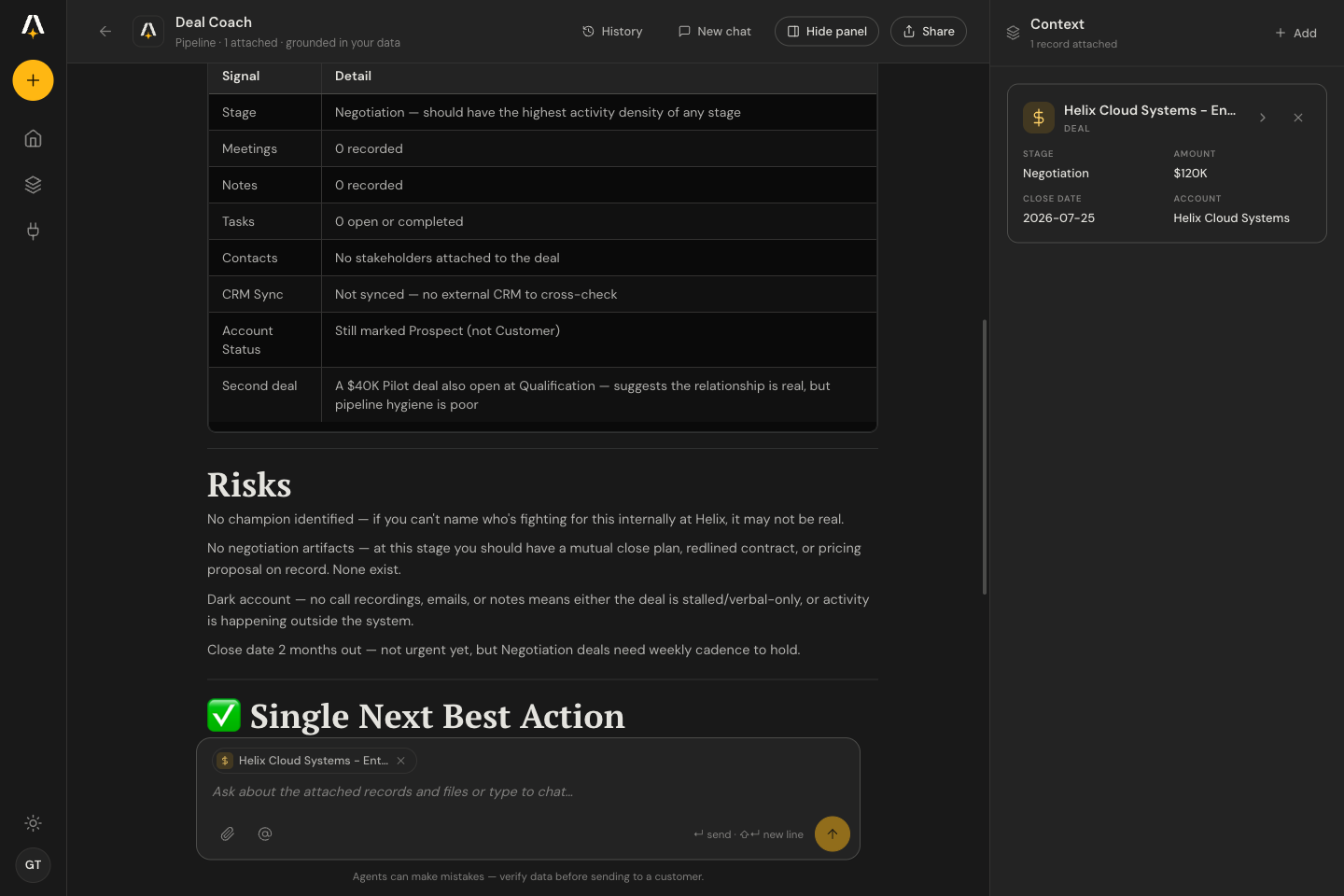This screenshot has width=1344, height=896.
Task: Click the chat vertical scrollbar
Action: point(985,457)
